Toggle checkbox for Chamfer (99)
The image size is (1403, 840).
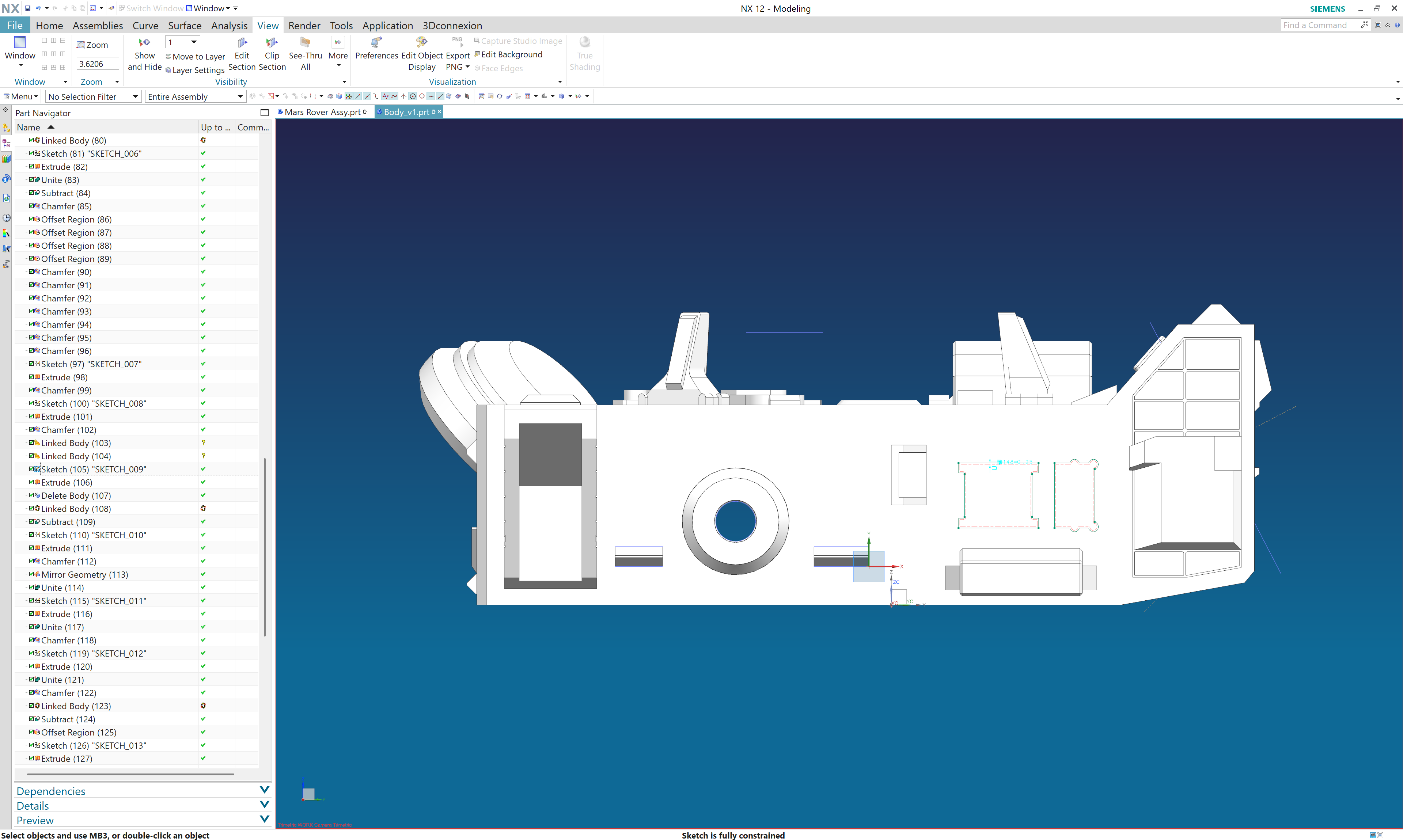click(32, 390)
